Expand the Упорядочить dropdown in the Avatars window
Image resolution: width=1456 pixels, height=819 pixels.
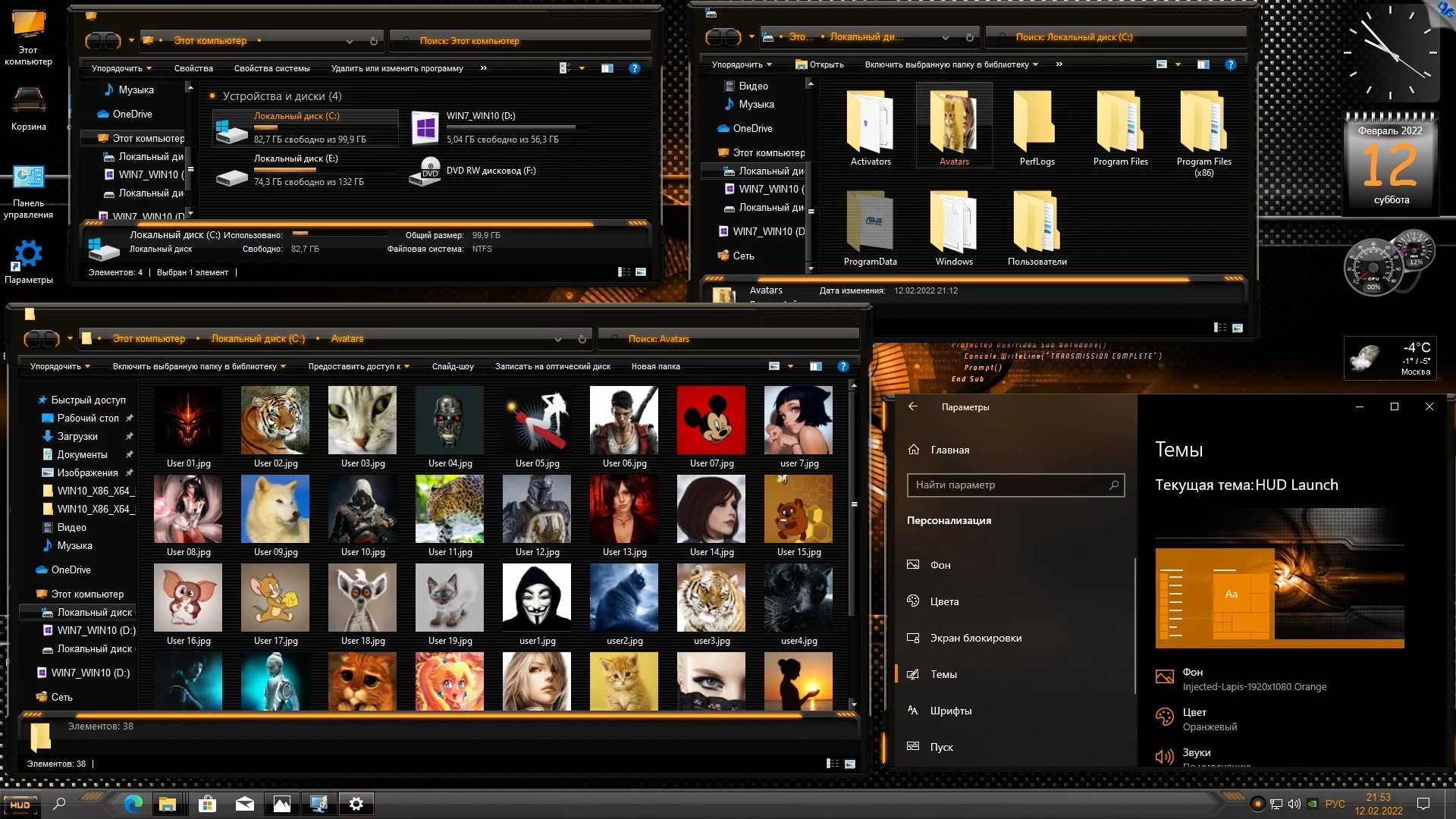click(60, 366)
